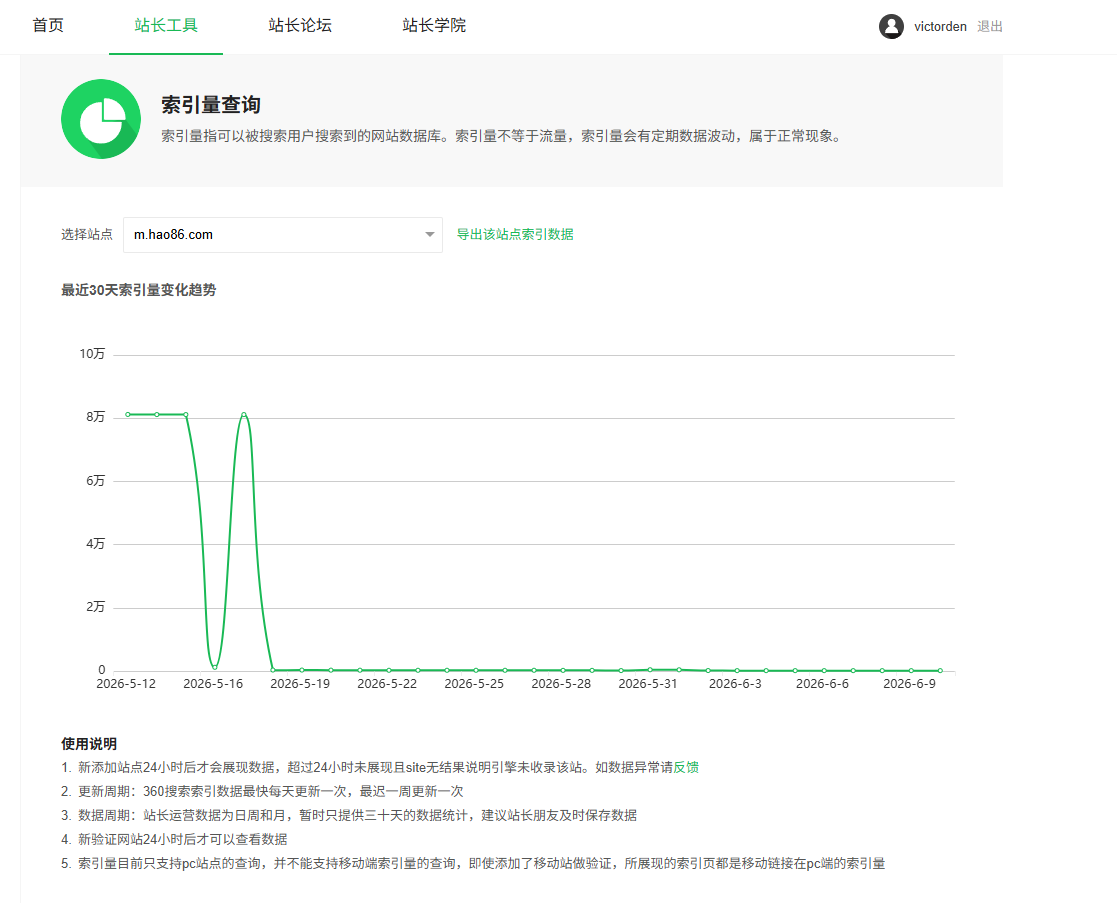Click the user avatar icon
The image size is (1117, 903).
point(890,26)
